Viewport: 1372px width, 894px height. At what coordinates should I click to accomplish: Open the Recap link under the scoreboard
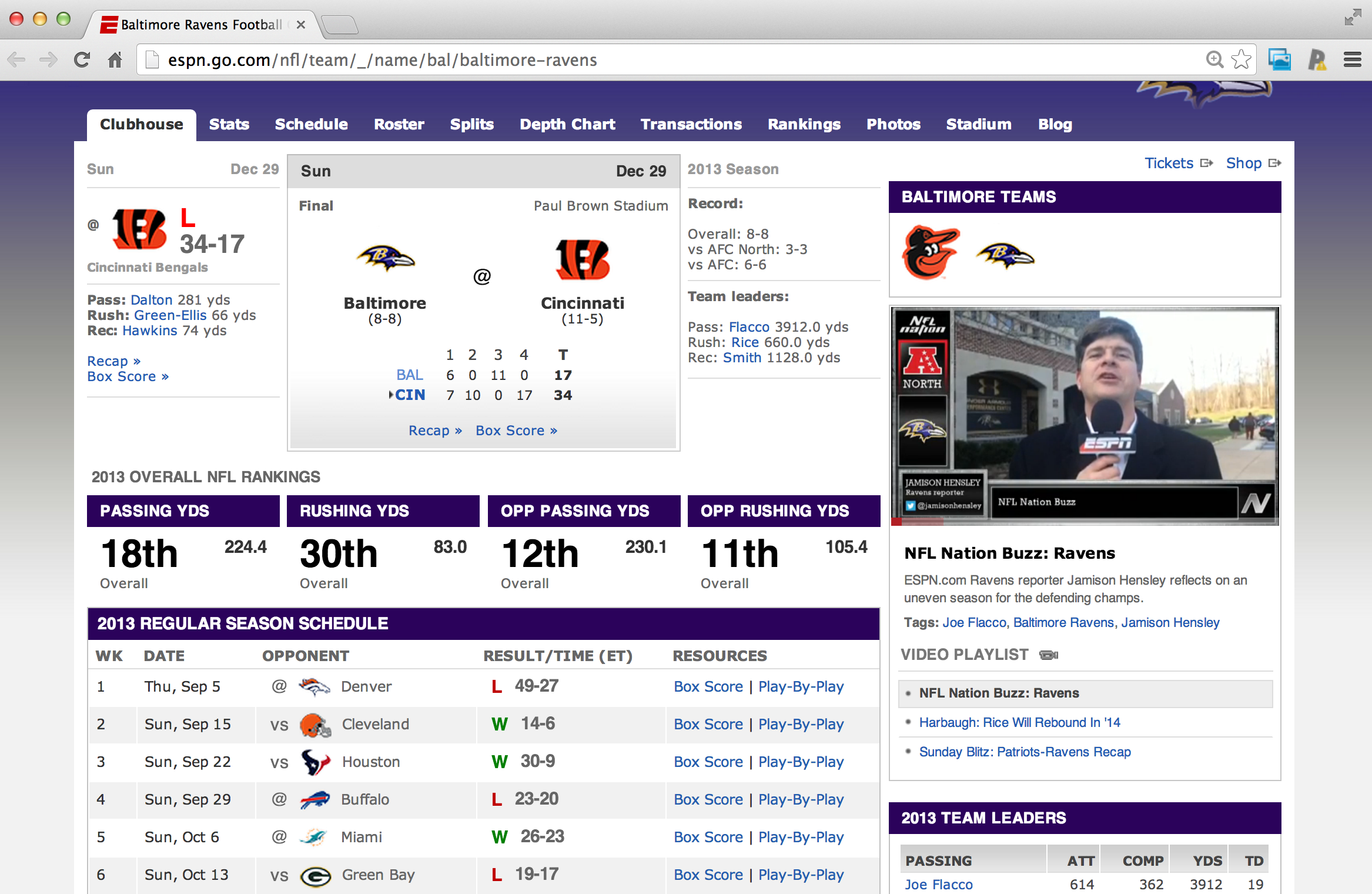click(x=435, y=431)
